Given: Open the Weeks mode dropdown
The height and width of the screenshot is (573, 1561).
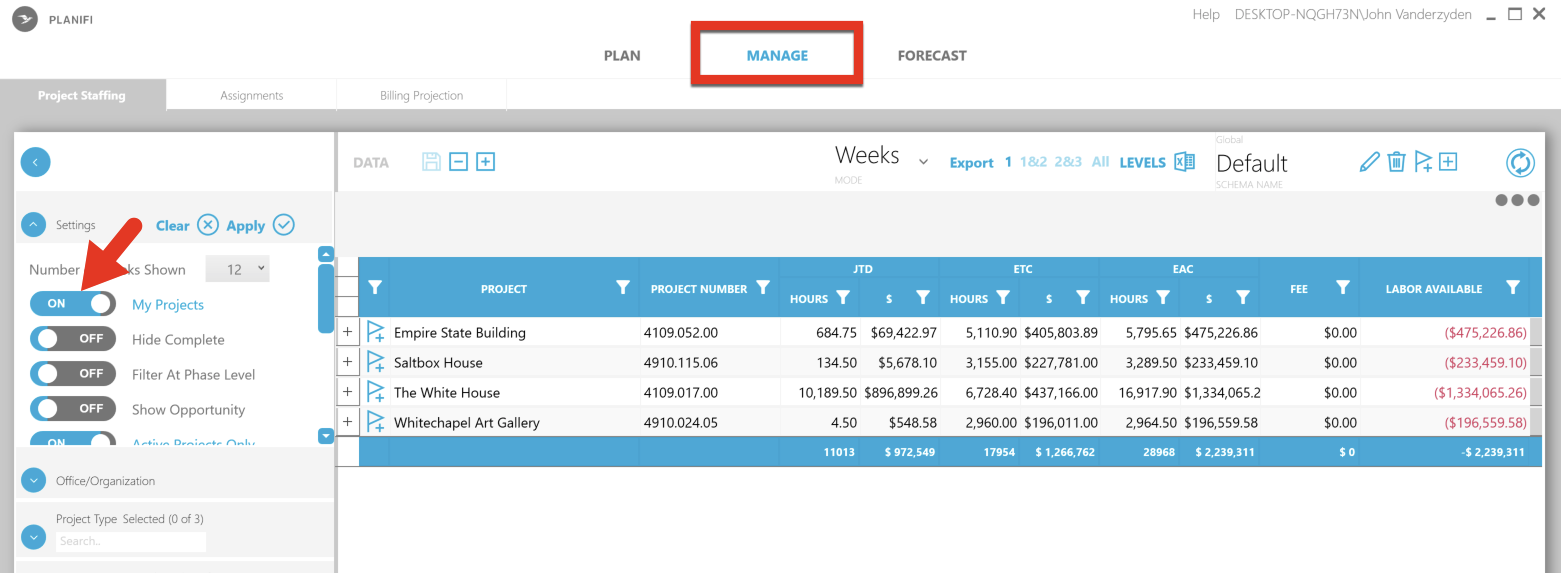Looking at the screenshot, I should point(923,162).
